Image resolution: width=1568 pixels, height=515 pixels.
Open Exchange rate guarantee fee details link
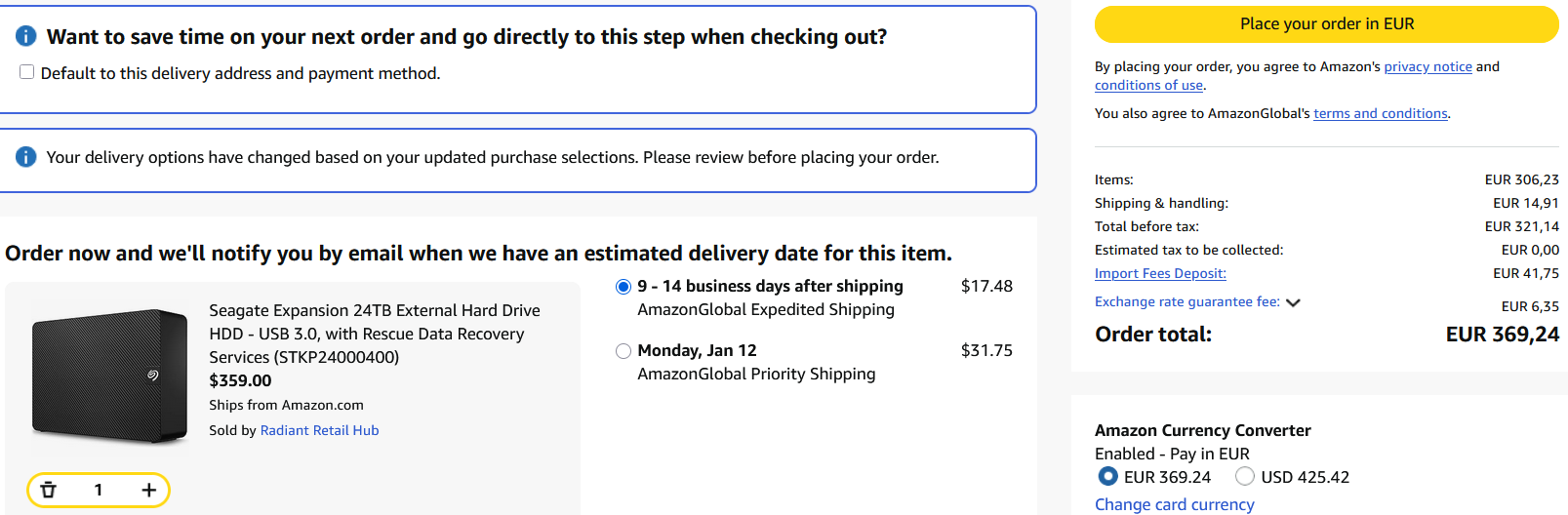coord(1186,301)
